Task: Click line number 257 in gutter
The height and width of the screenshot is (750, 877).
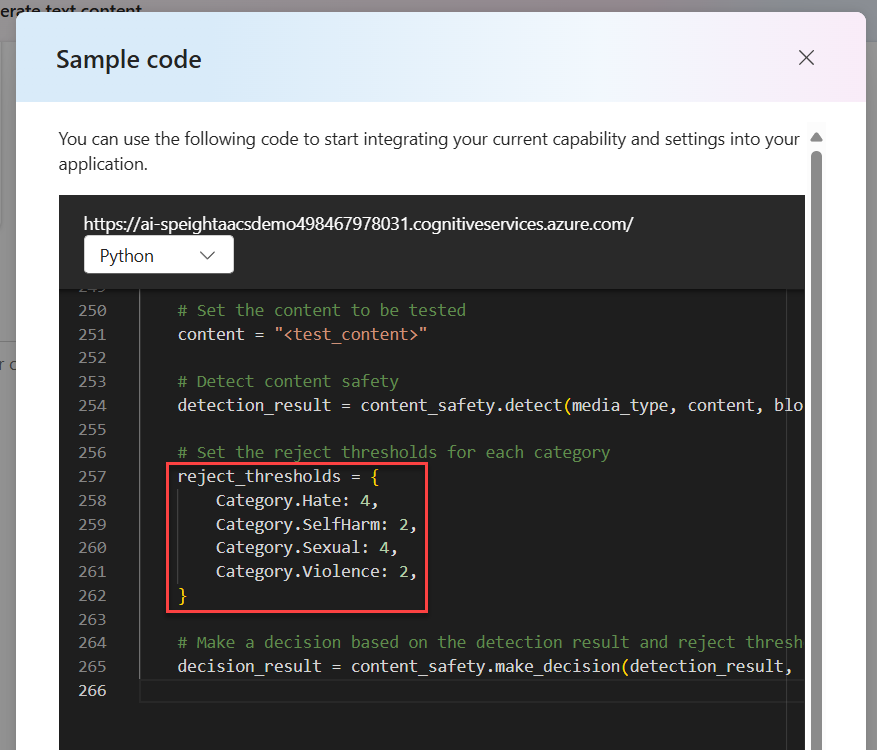Action: point(92,476)
